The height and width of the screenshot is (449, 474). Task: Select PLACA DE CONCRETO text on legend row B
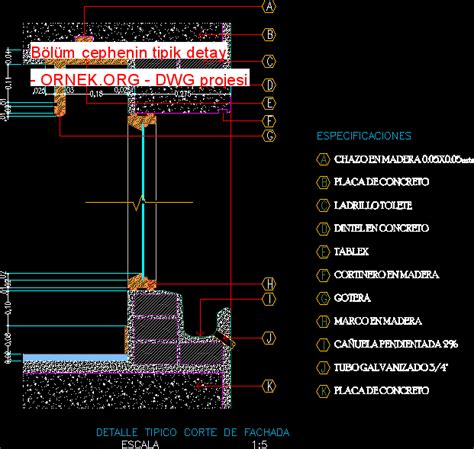(381, 182)
